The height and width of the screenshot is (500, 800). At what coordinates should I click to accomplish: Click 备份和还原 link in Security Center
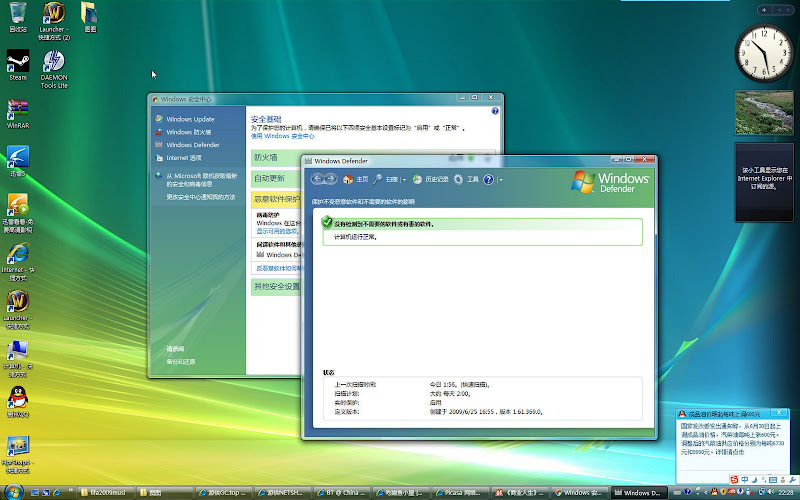(181, 361)
